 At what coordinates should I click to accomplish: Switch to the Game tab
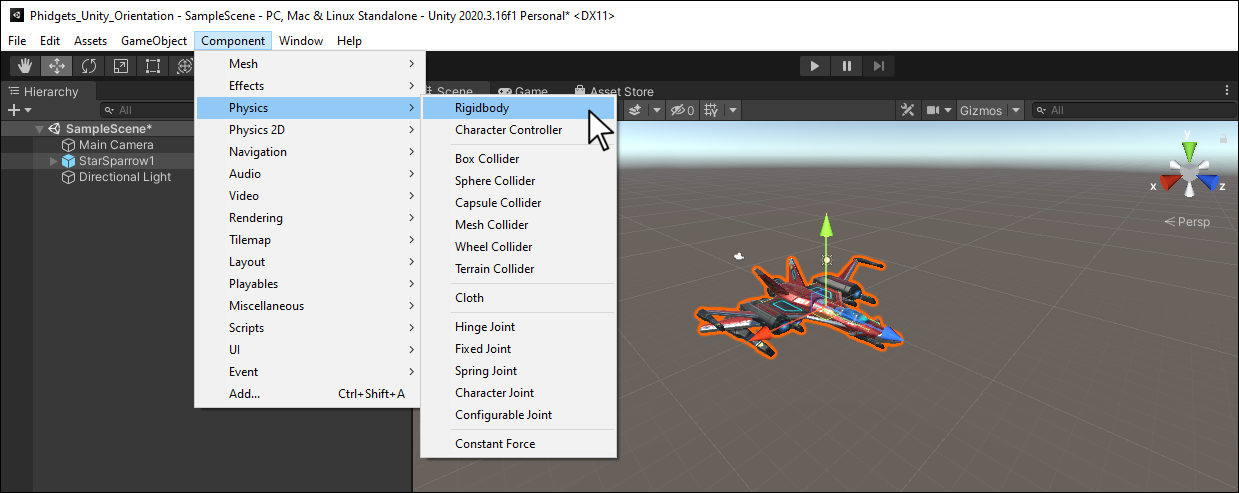point(523,91)
